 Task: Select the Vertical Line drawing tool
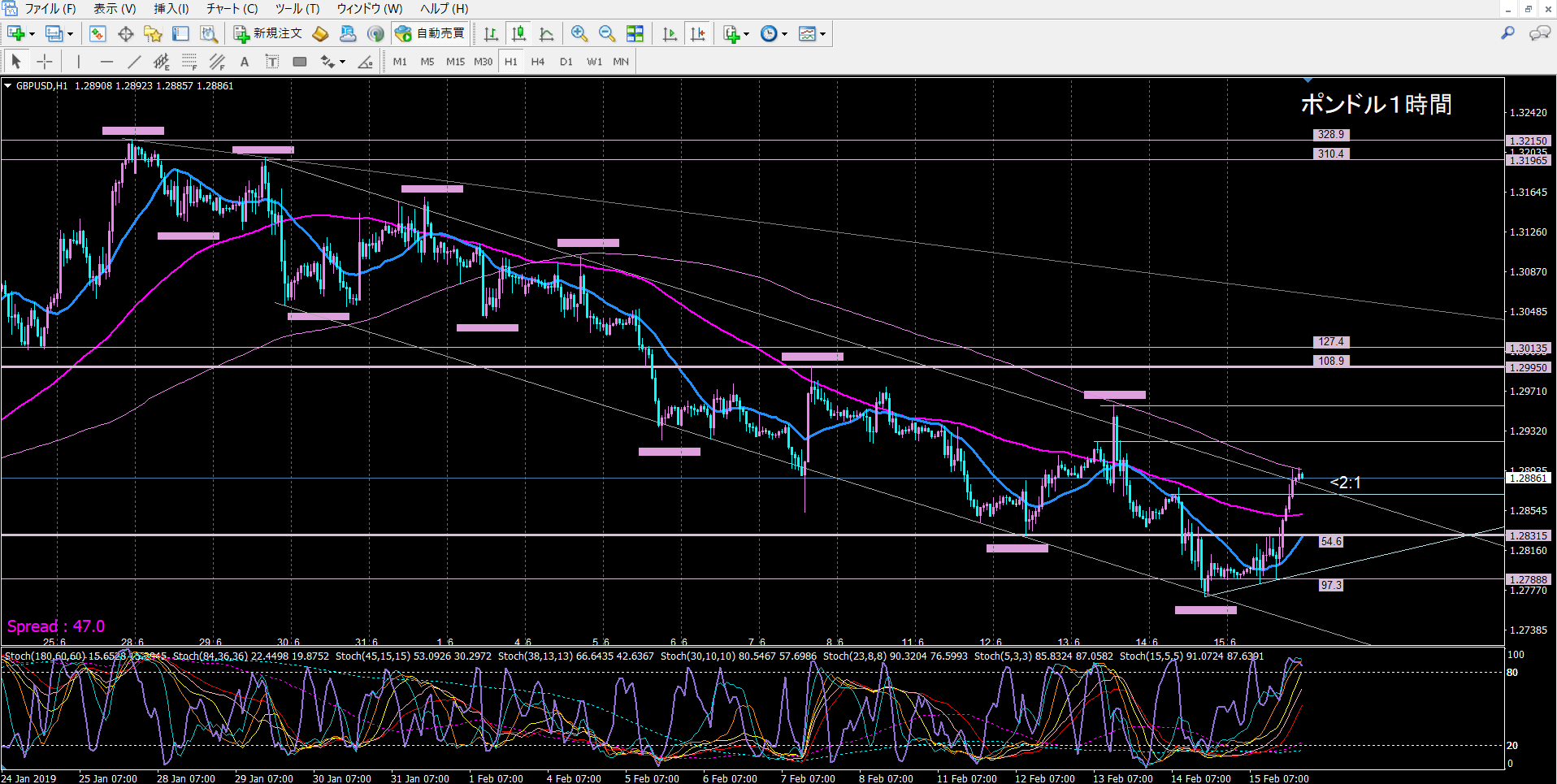(x=78, y=61)
